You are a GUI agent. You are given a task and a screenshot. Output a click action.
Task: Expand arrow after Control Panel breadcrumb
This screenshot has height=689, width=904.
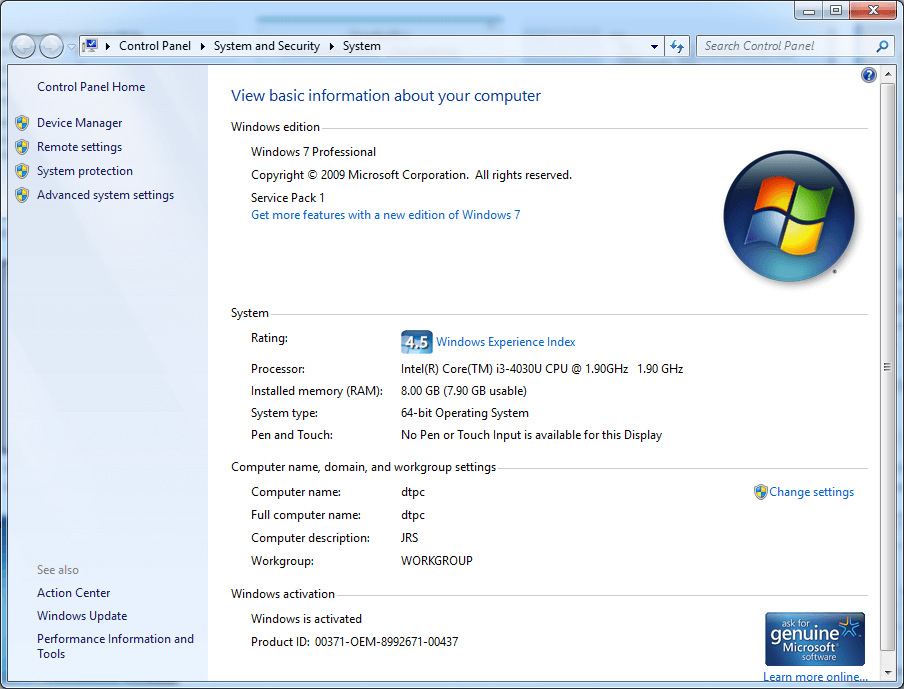coord(202,46)
